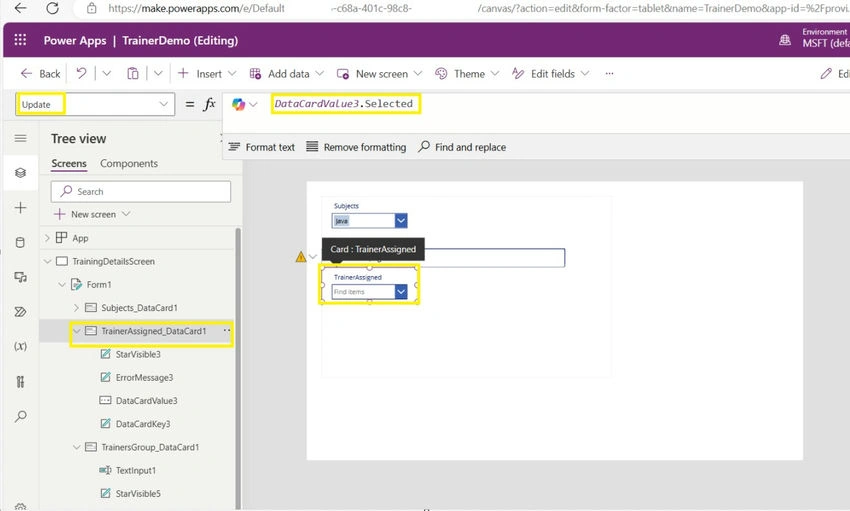Open the TrainerAssigned combo box dropdown arrow
The height and width of the screenshot is (511, 850).
click(401, 292)
